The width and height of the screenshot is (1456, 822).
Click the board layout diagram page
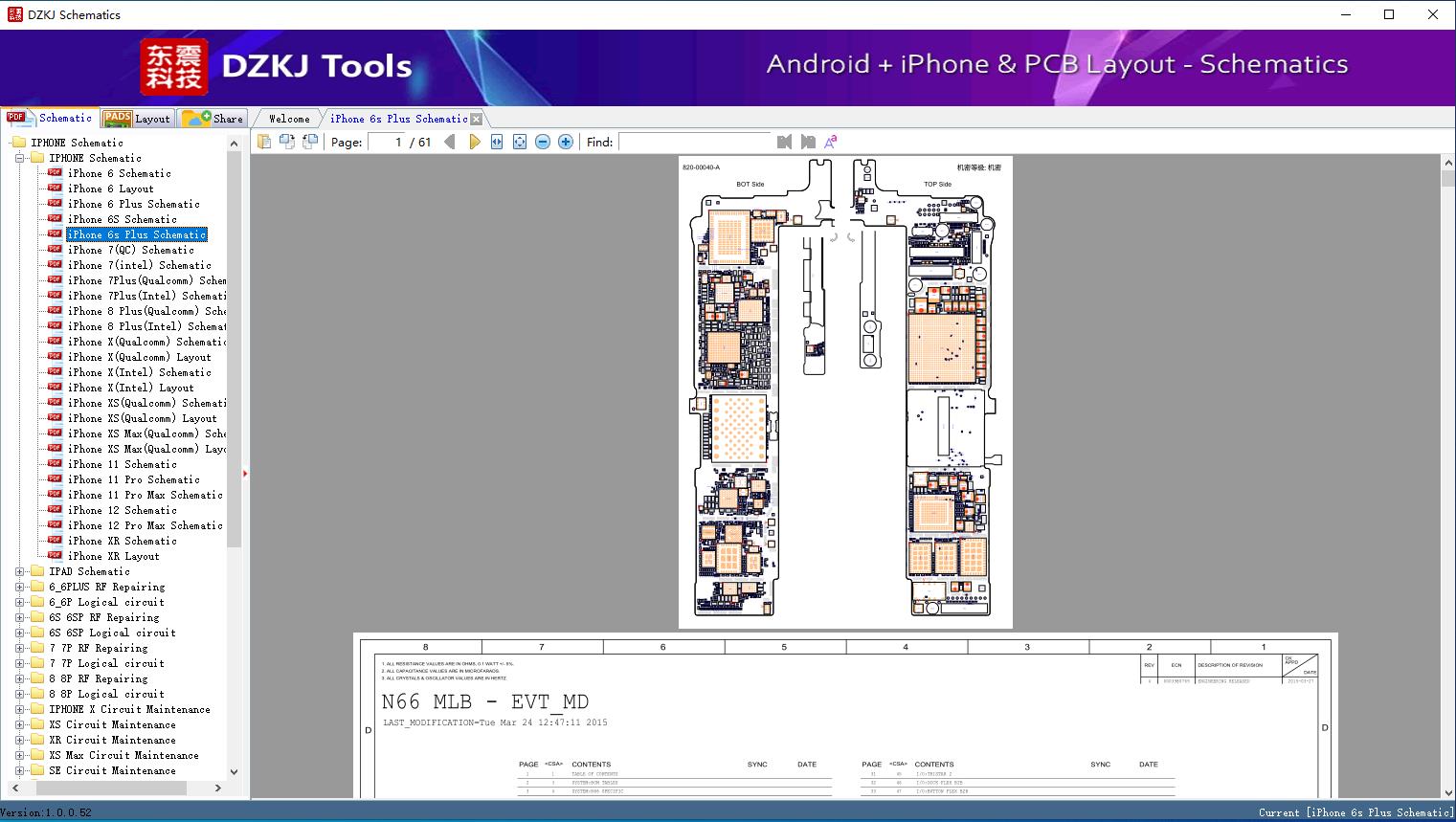click(x=845, y=392)
